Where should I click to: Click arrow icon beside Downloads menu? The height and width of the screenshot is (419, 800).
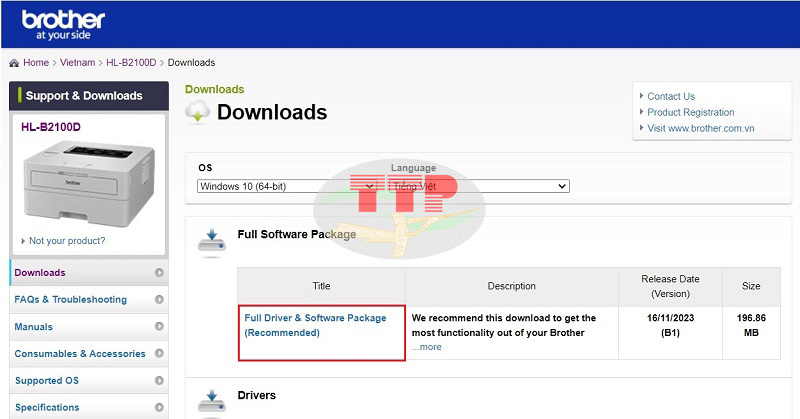coord(159,273)
